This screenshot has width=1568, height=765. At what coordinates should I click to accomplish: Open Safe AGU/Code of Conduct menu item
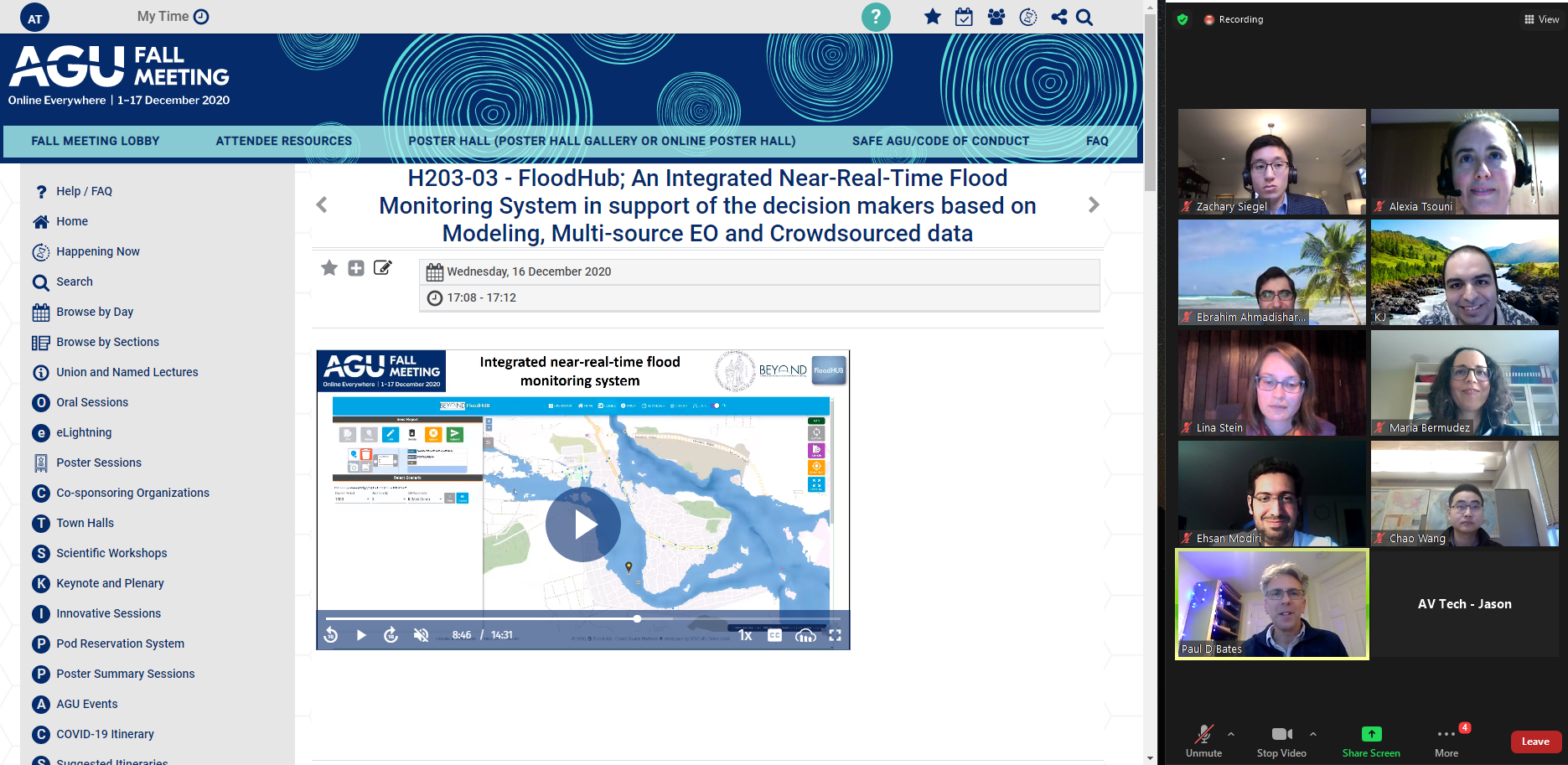pyautogui.click(x=940, y=141)
